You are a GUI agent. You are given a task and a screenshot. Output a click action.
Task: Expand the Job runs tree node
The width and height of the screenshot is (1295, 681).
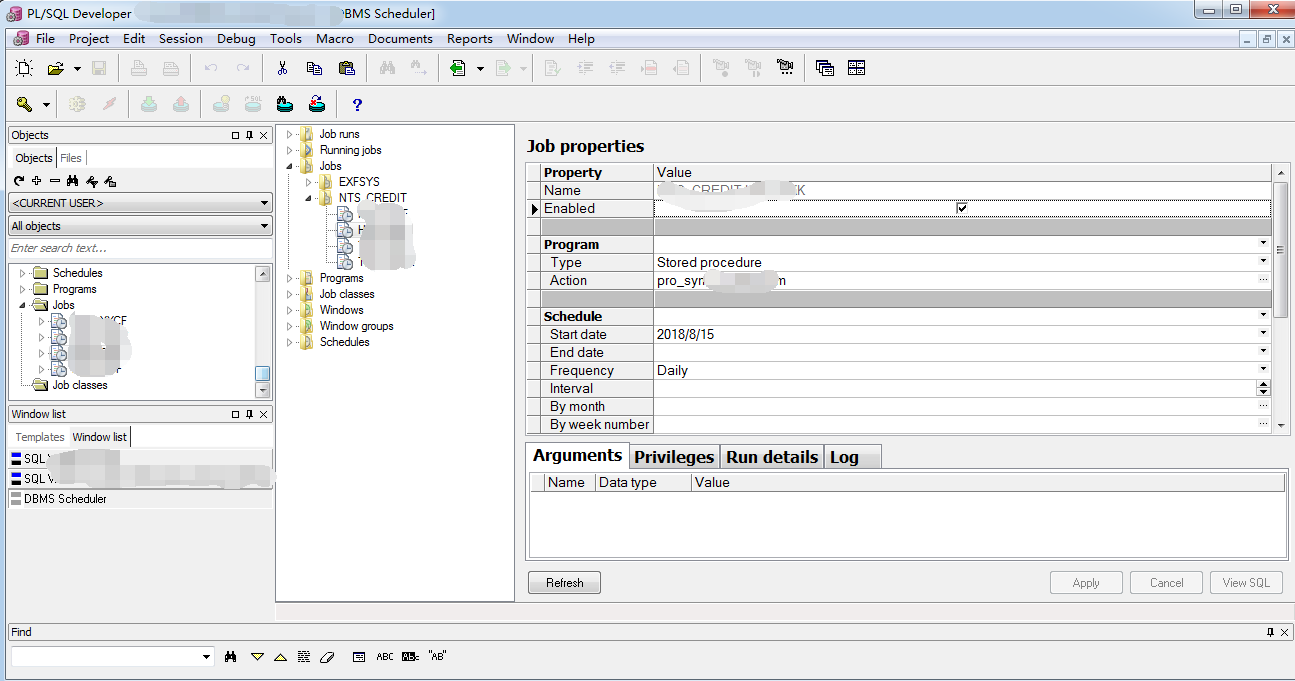click(x=291, y=134)
